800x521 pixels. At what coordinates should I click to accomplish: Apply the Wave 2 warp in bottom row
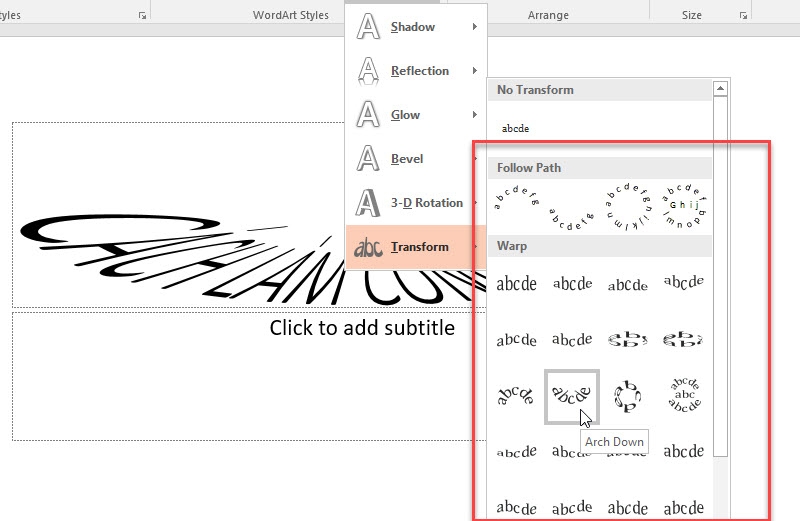572,507
